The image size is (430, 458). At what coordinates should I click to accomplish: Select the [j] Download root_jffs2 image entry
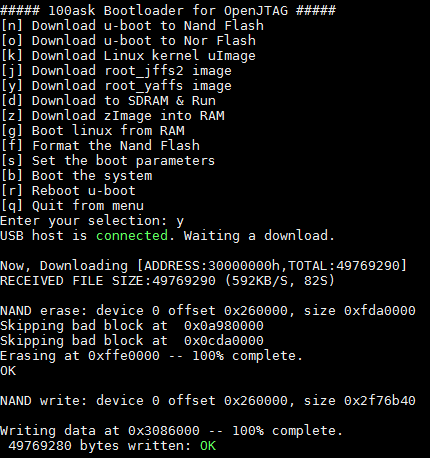click(116, 71)
